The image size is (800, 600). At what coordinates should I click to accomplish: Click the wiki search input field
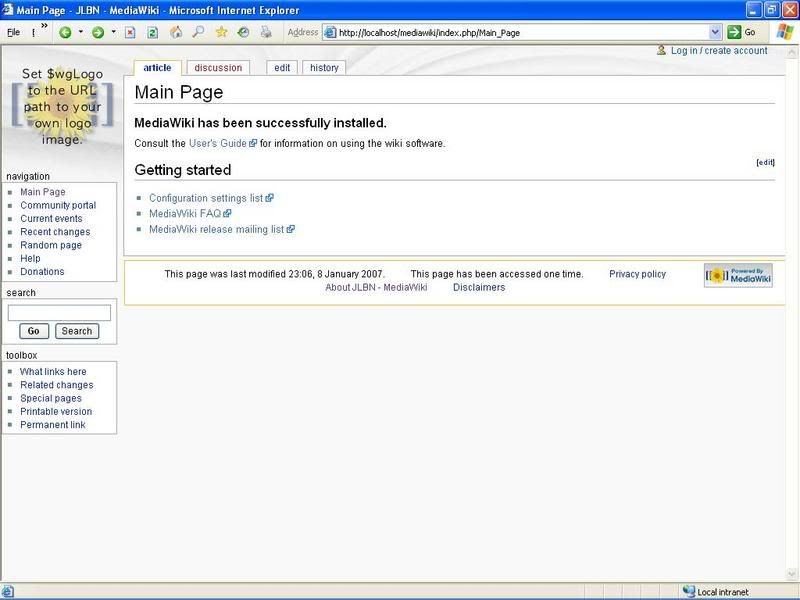[x=59, y=312]
